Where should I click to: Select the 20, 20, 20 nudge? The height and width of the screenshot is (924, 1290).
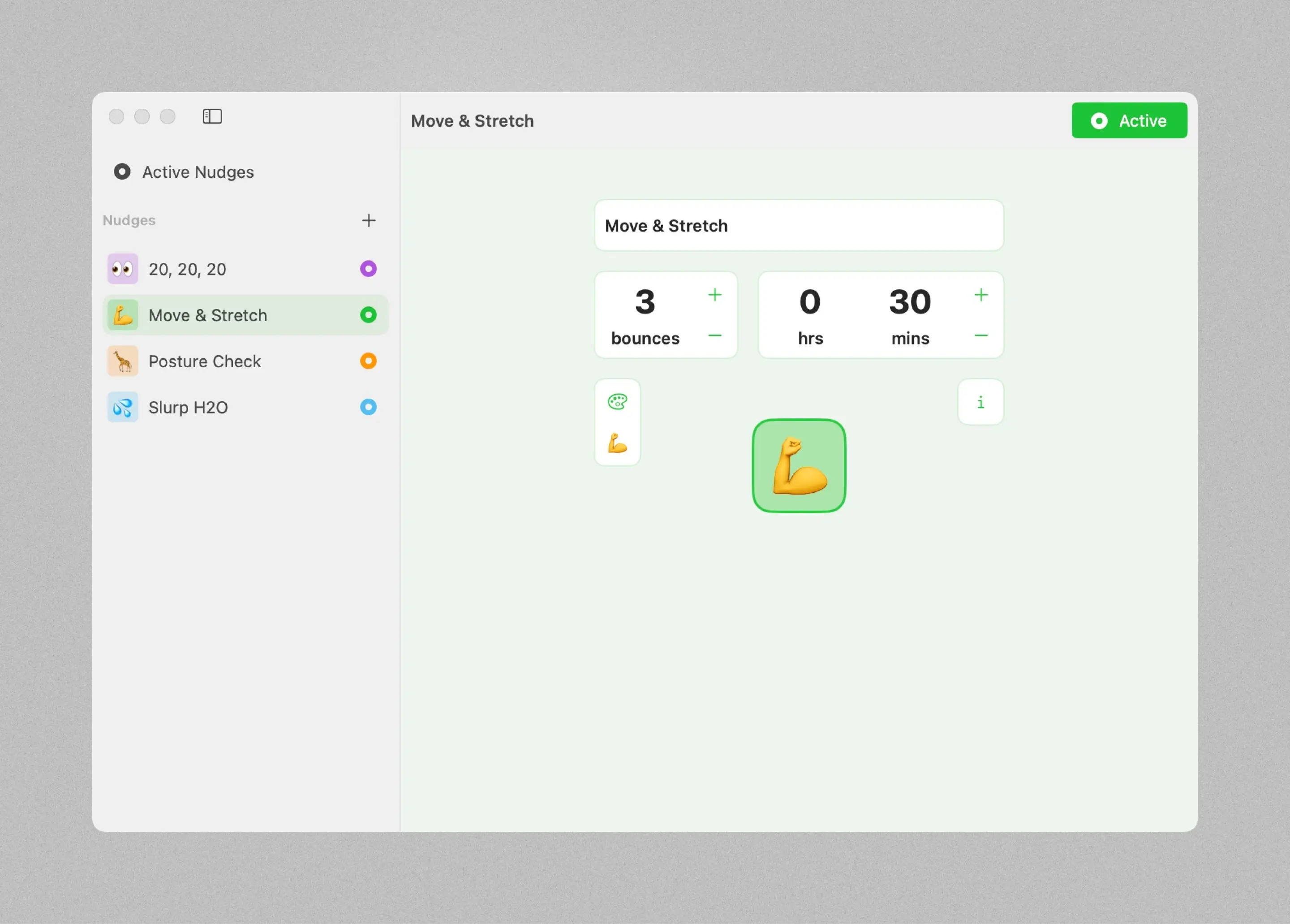tap(245, 269)
